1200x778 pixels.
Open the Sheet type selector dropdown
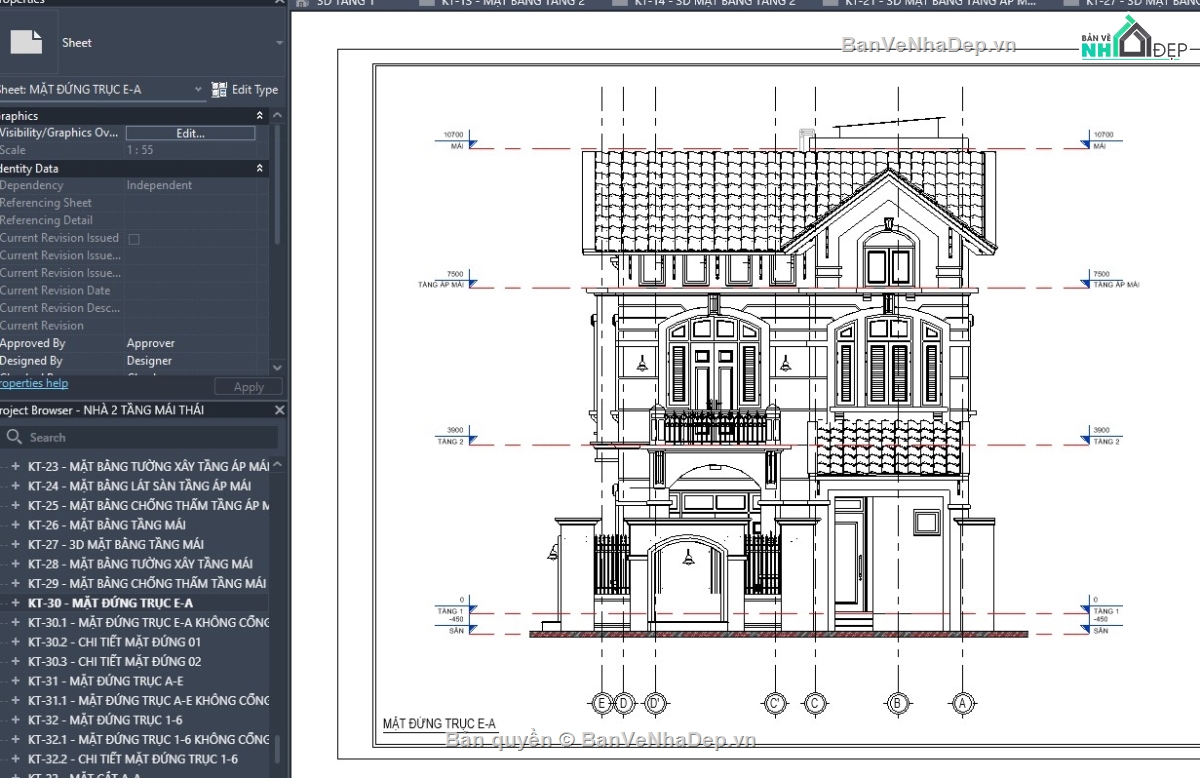tap(280, 43)
